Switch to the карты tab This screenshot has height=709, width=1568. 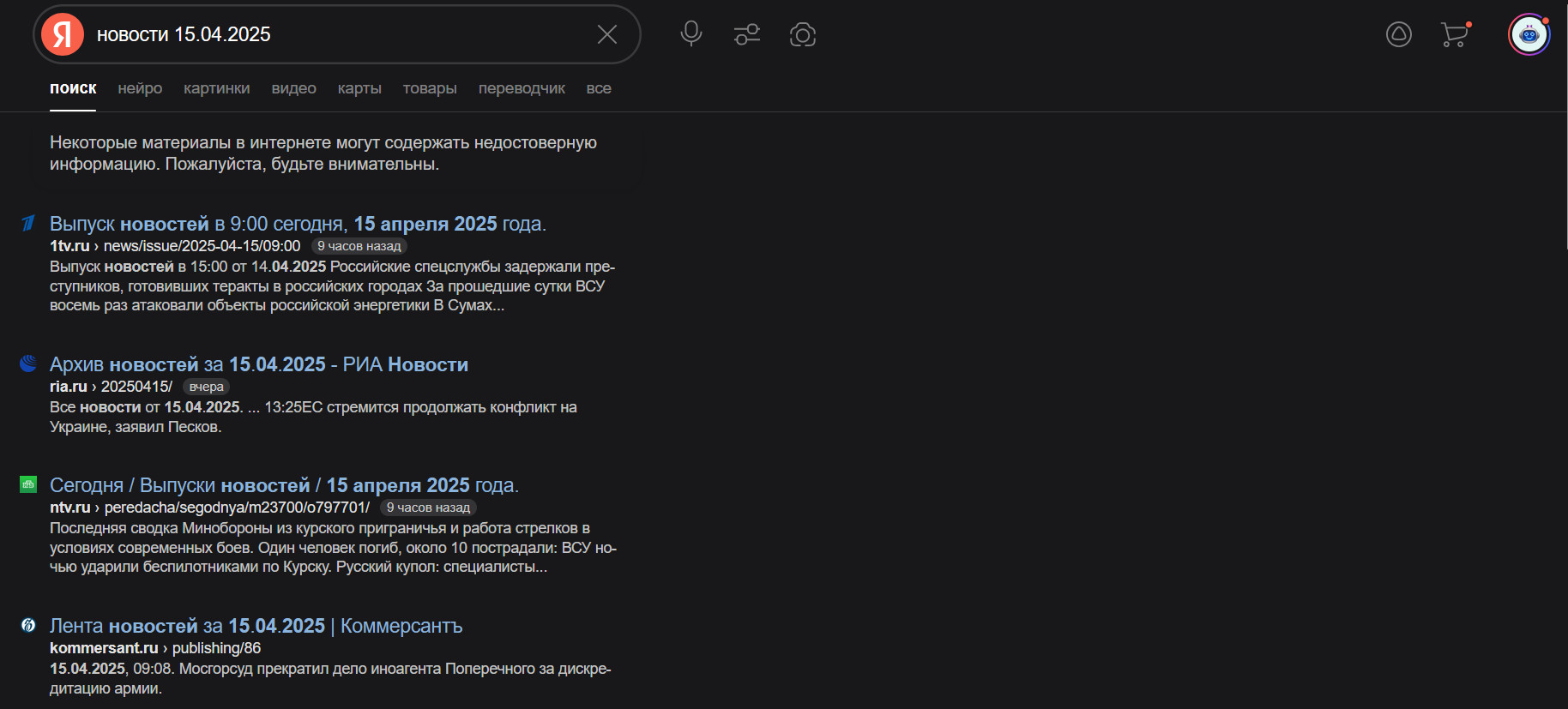(x=359, y=88)
